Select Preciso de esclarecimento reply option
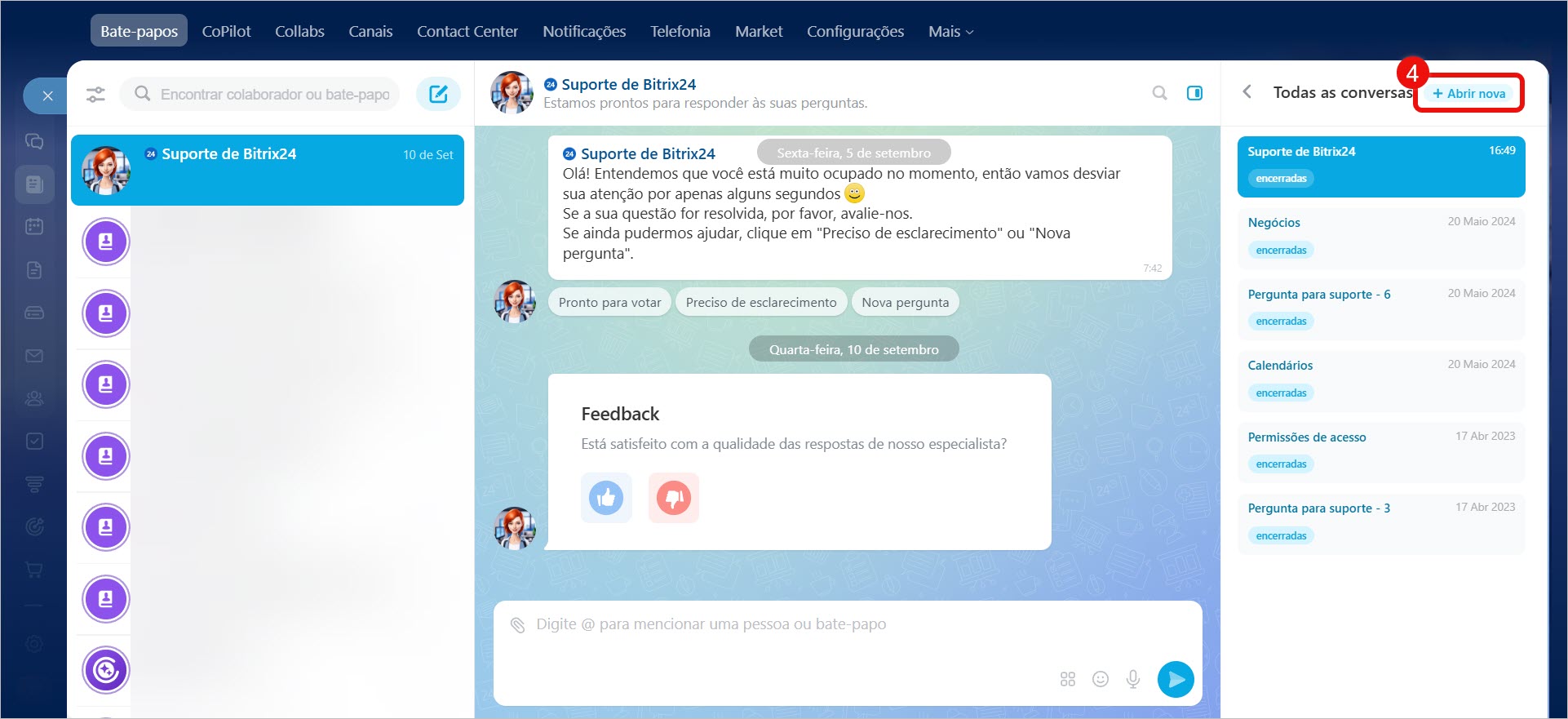 760,302
